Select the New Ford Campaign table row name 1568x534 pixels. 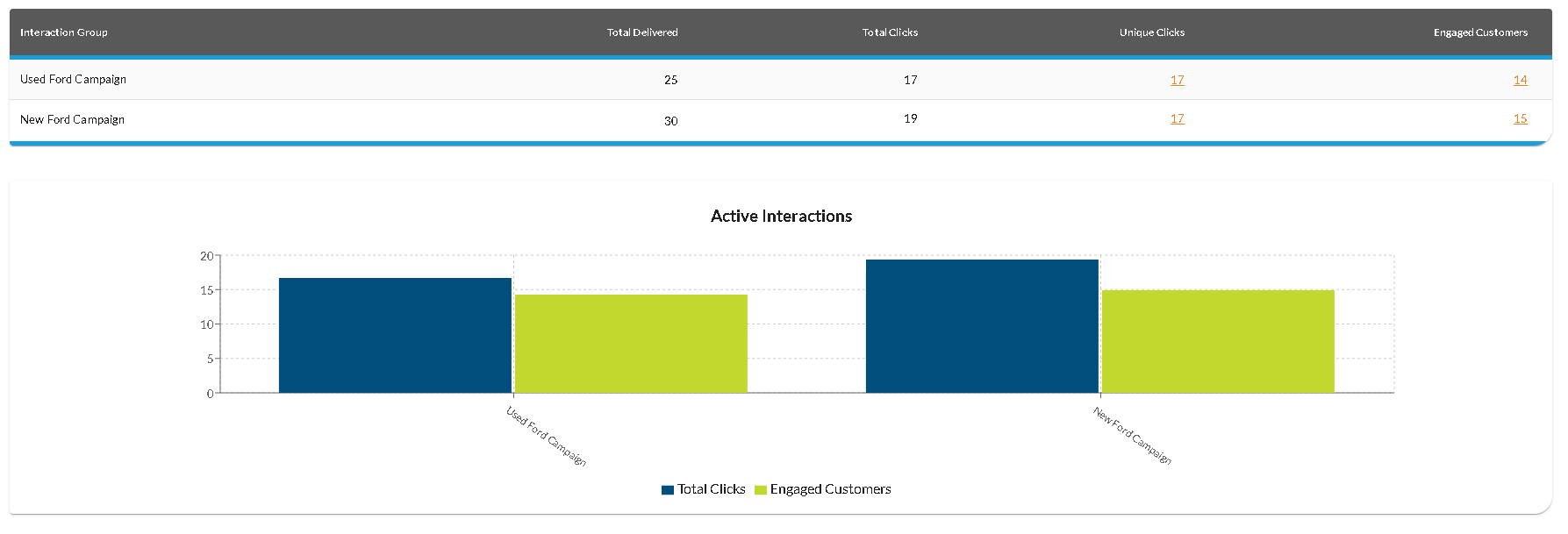(x=73, y=120)
